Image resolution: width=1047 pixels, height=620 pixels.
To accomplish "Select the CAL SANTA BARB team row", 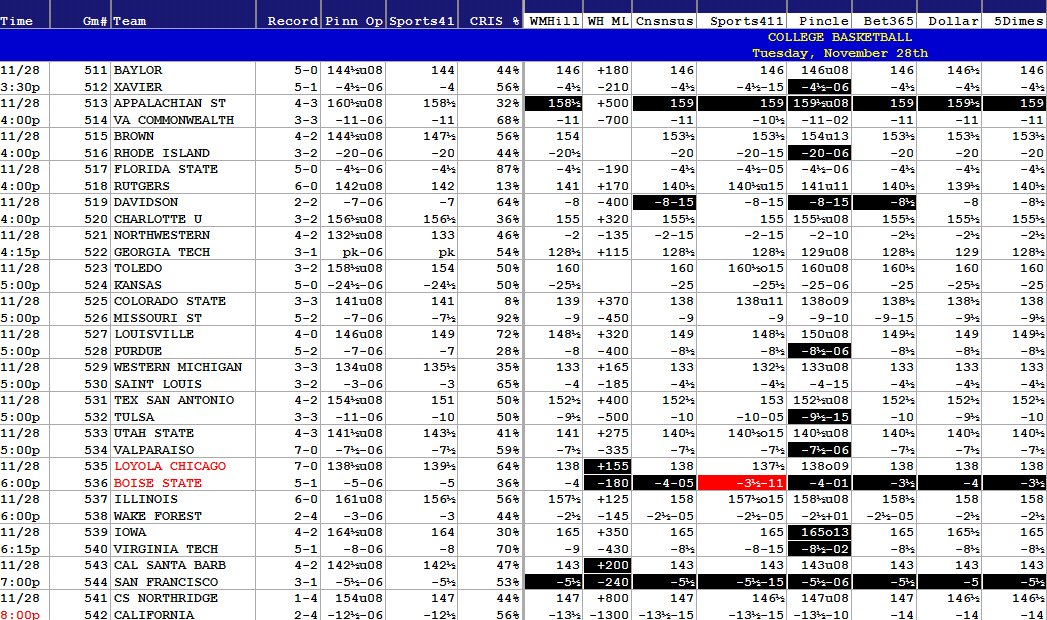I will click(524, 566).
